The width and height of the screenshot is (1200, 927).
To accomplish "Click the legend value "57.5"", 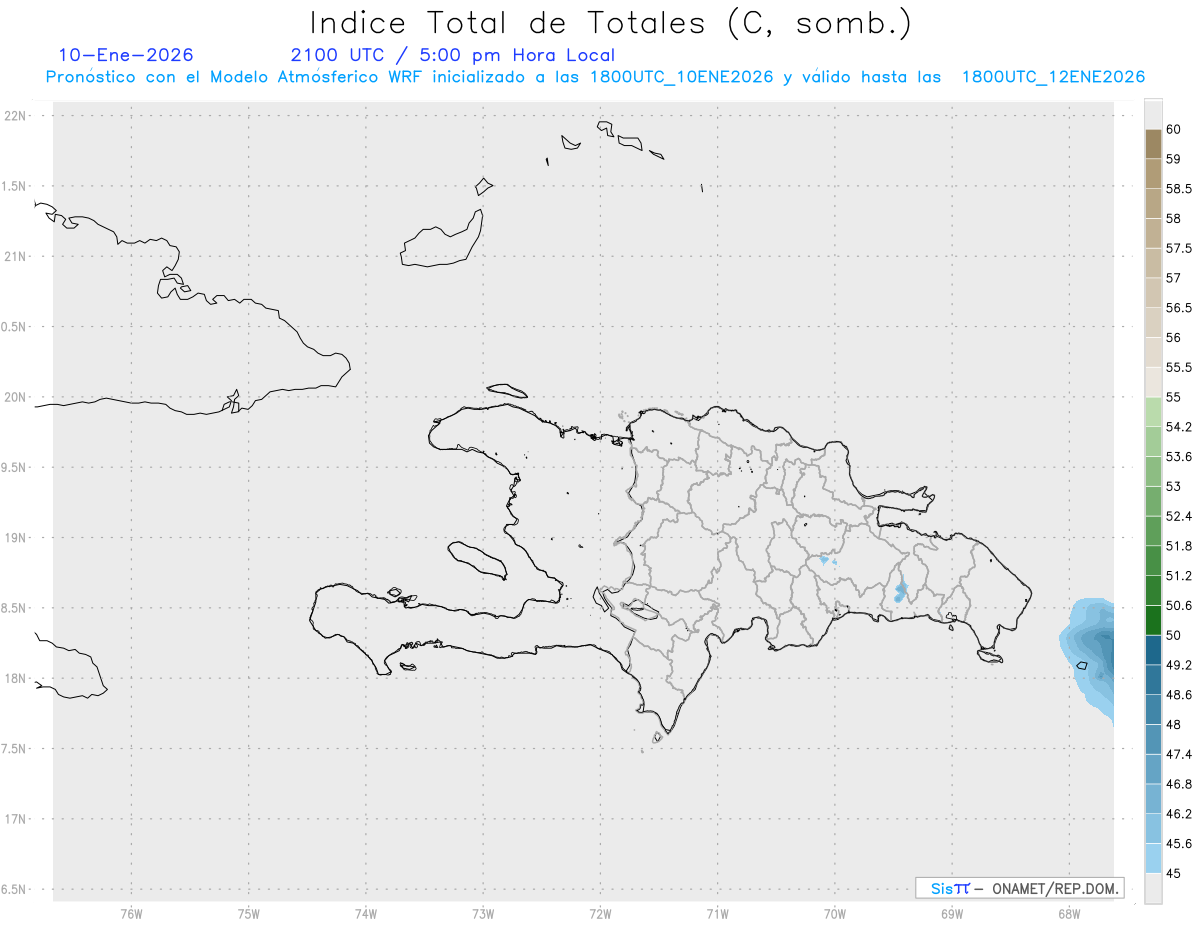I will [x=1179, y=248].
